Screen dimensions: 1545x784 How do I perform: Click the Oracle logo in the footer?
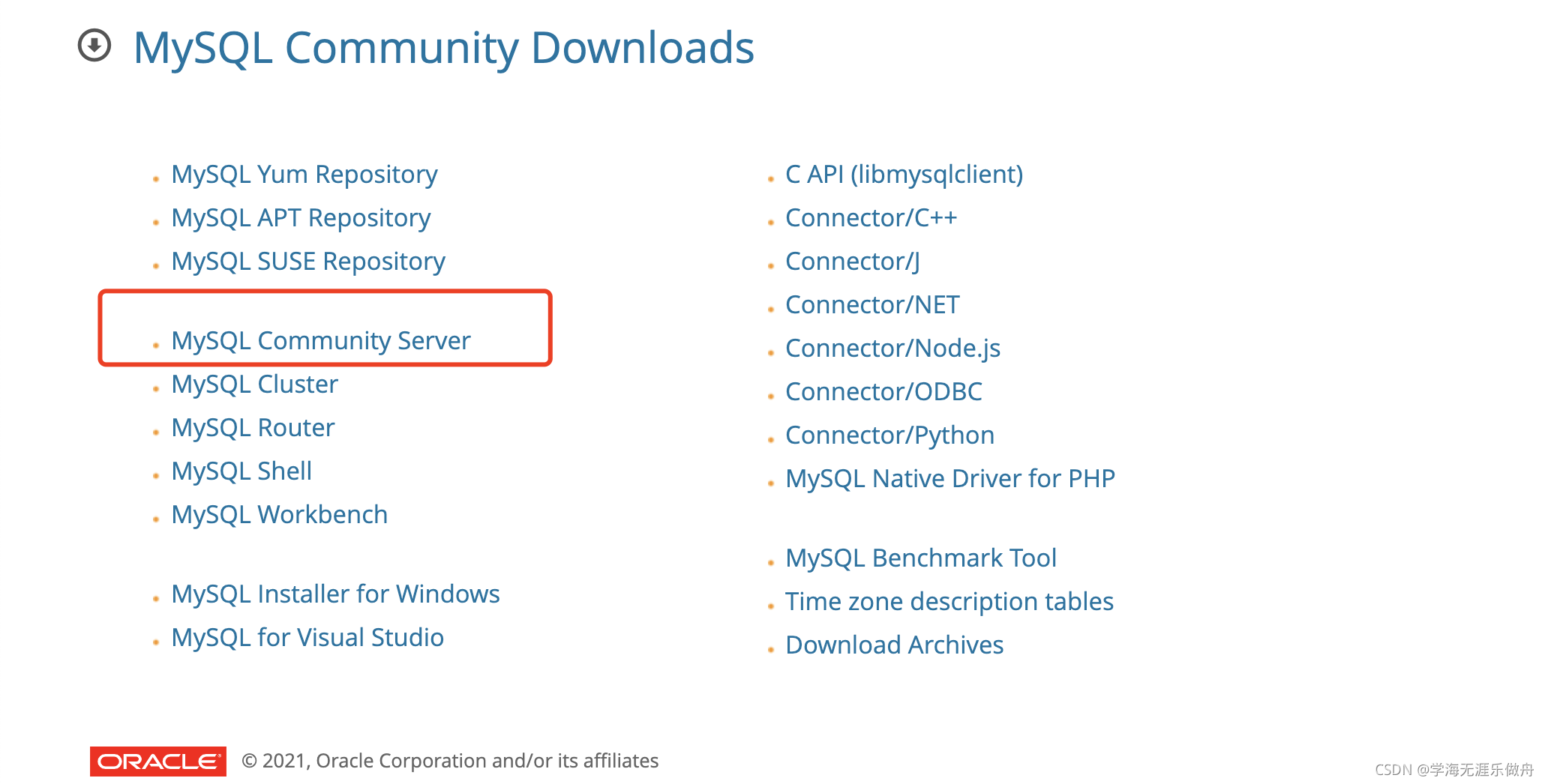tap(158, 762)
